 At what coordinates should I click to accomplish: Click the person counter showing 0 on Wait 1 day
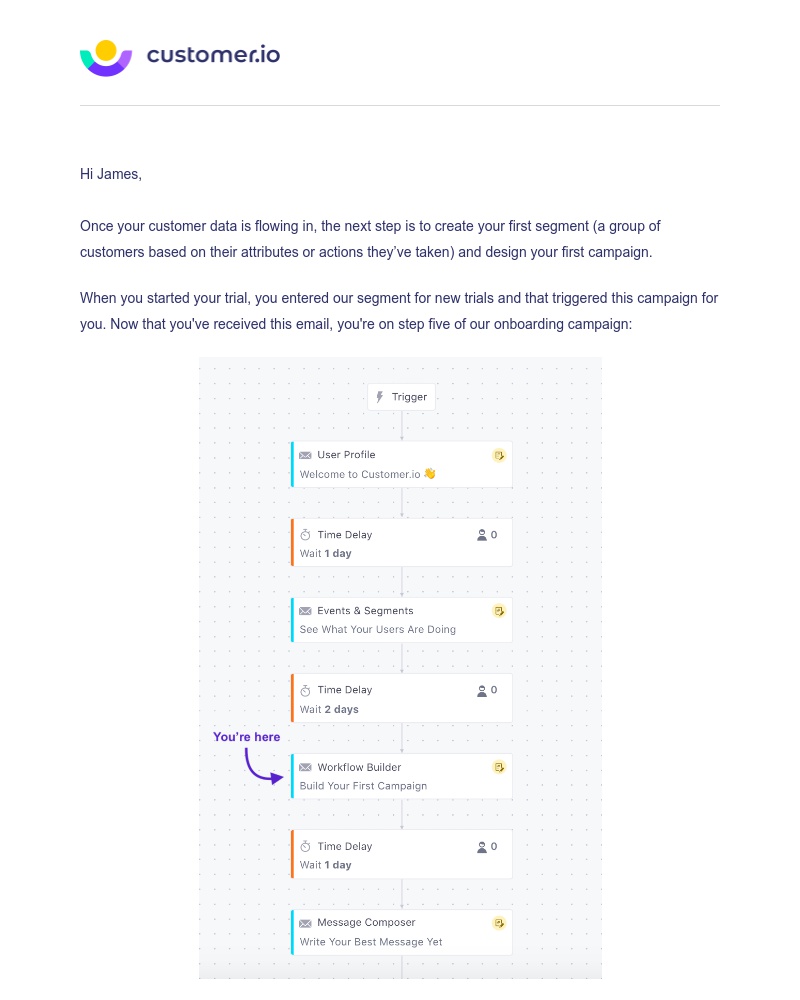click(x=486, y=535)
